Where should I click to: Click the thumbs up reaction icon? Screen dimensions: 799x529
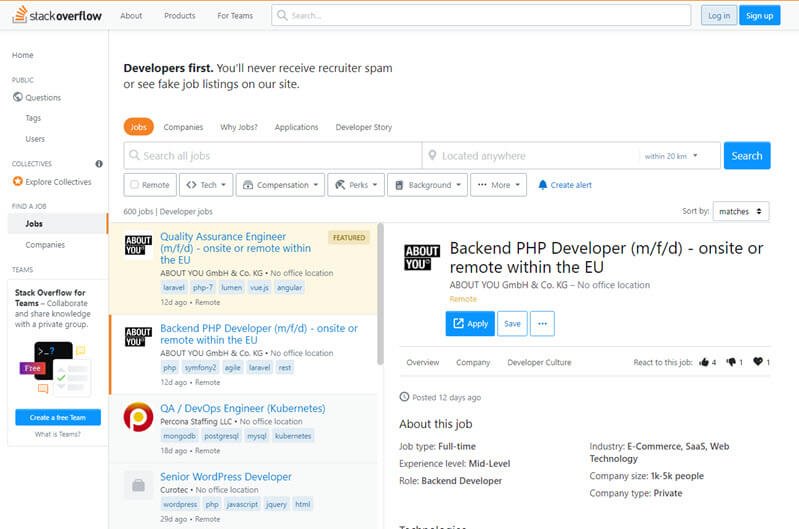tap(704, 362)
